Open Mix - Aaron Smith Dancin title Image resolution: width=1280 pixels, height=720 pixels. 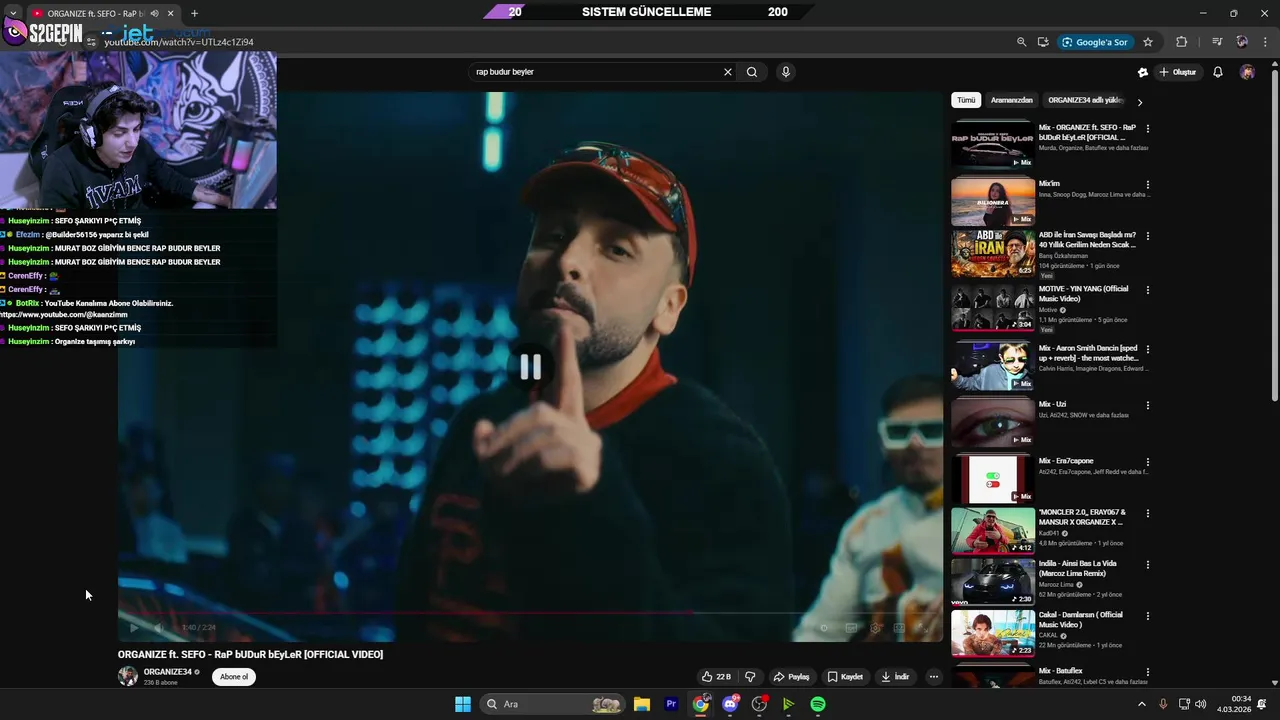click(1088, 353)
